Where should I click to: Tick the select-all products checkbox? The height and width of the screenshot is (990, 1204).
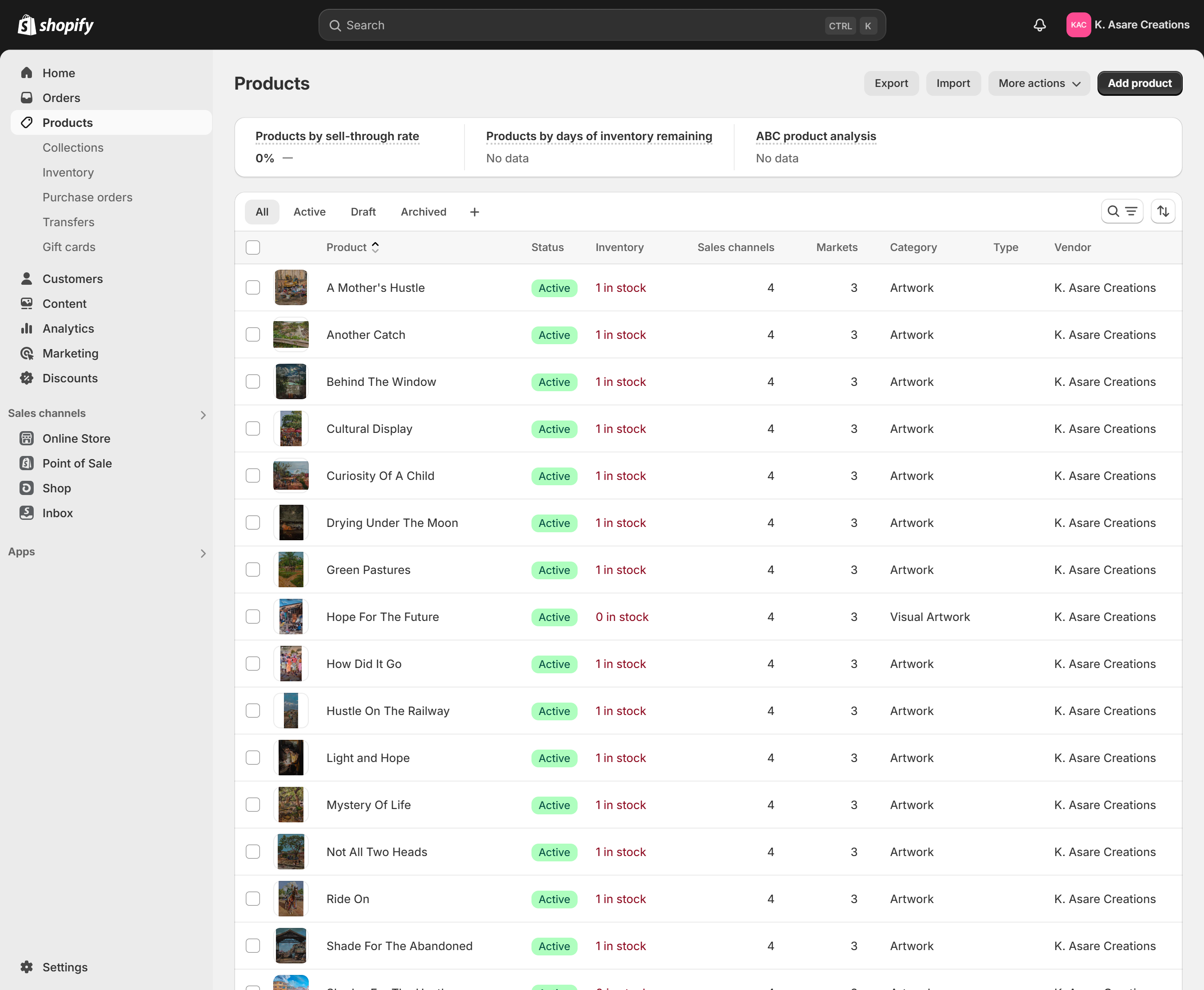click(x=253, y=247)
